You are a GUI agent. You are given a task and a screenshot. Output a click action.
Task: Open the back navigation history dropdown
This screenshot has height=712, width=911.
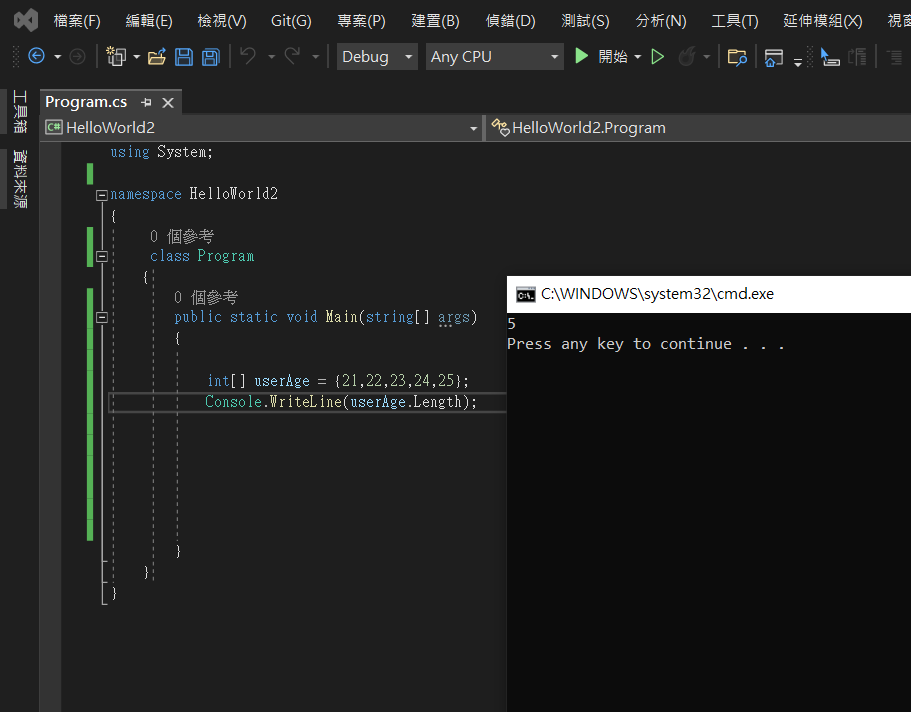click(x=58, y=57)
